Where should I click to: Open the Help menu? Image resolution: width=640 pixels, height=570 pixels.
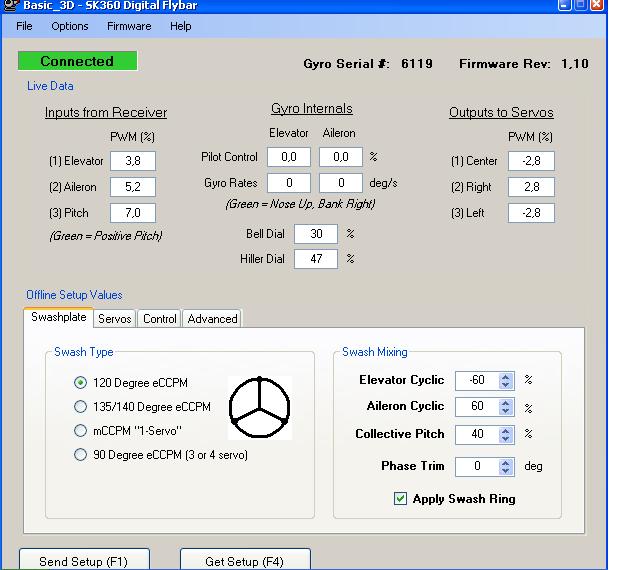(x=180, y=26)
